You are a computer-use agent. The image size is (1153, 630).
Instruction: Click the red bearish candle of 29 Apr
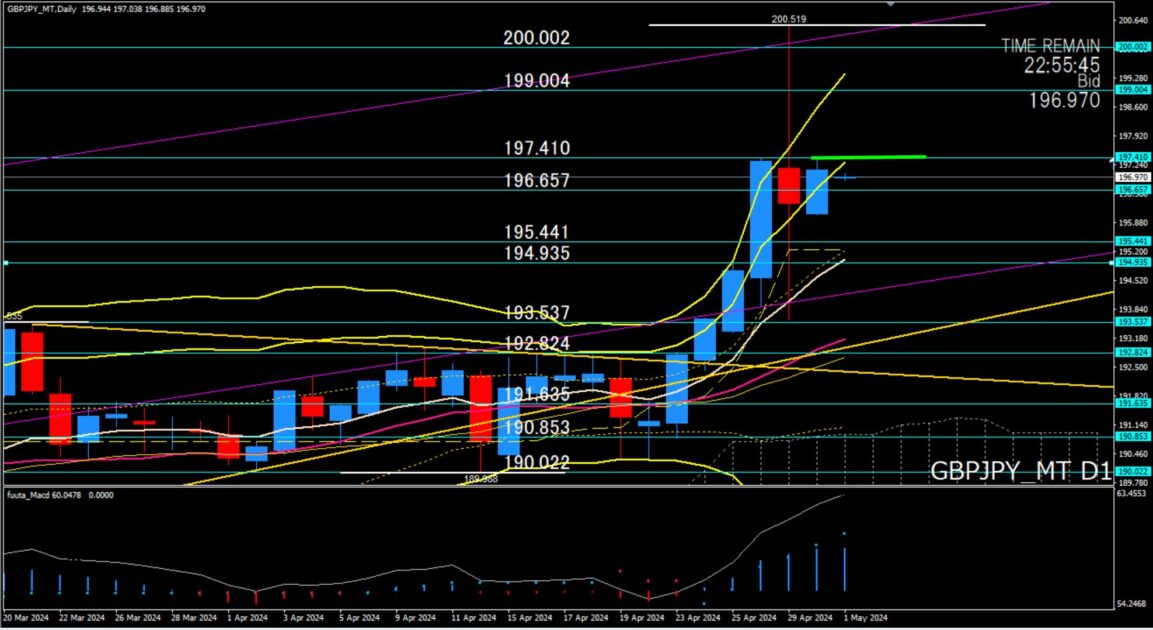coord(789,186)
